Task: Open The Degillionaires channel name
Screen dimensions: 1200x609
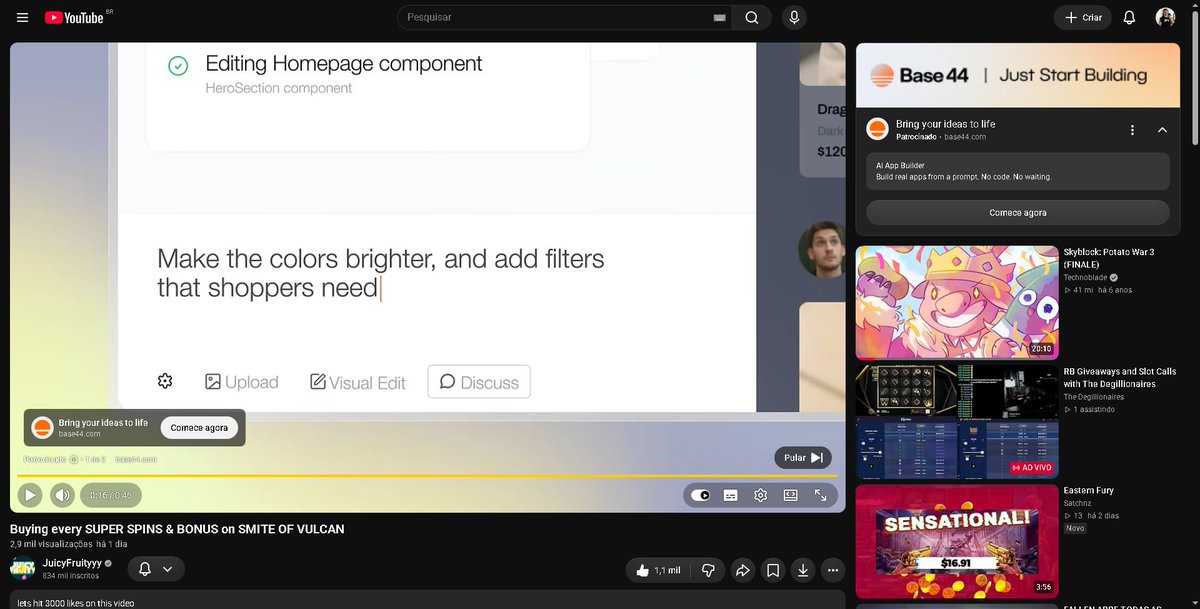Action: pos(1095,397)
